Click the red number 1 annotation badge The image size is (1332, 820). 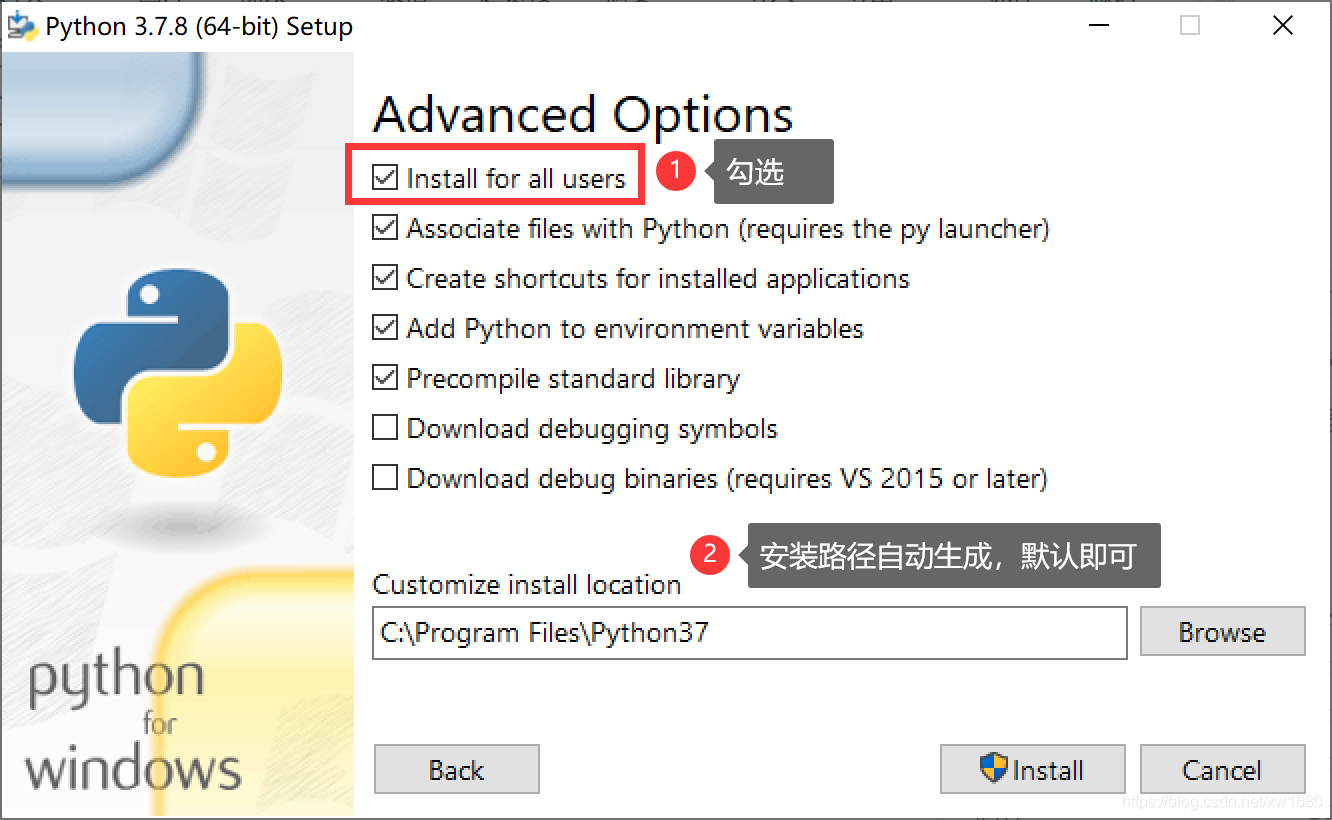[x=675, y=171]
